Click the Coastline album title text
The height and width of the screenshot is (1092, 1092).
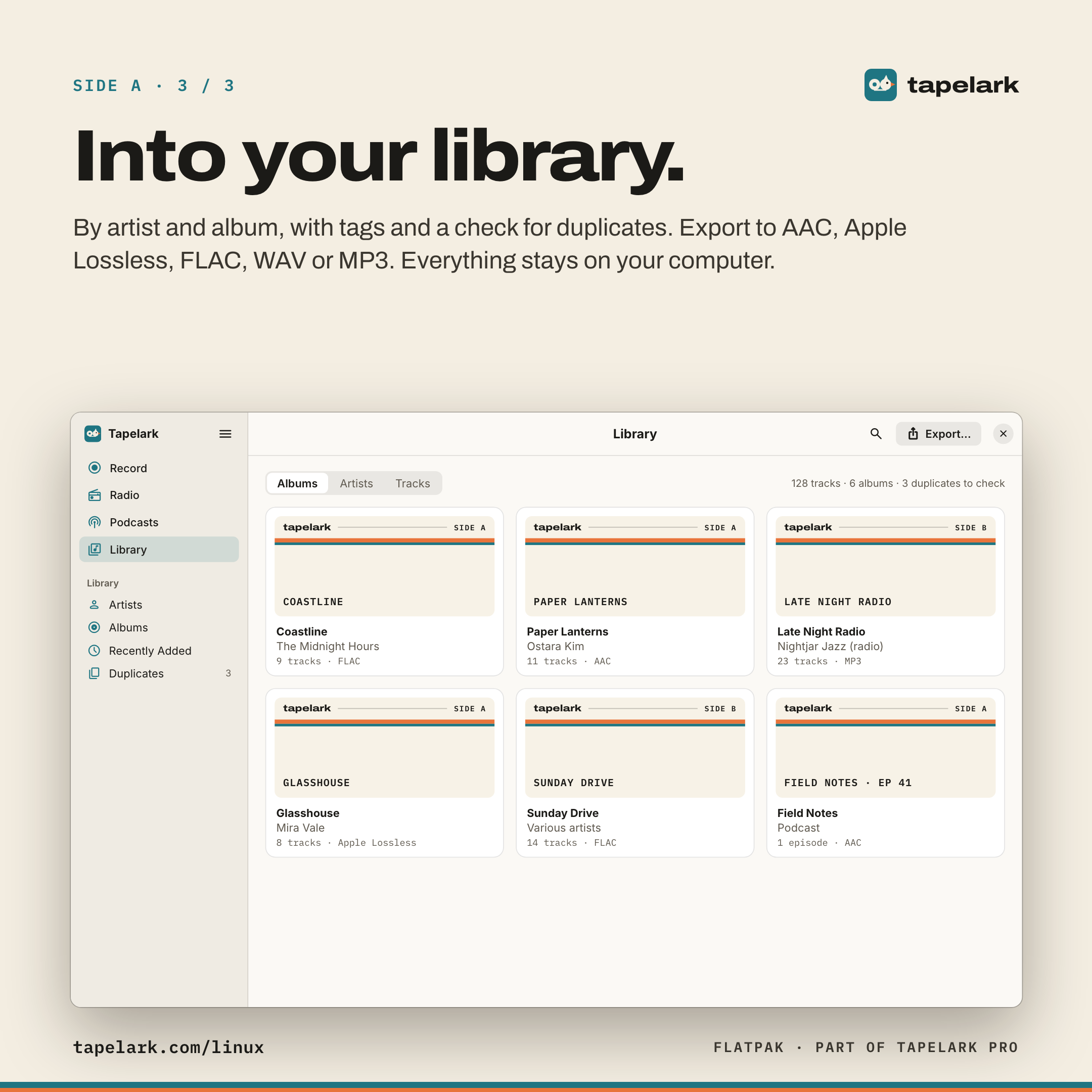[302, 631]
